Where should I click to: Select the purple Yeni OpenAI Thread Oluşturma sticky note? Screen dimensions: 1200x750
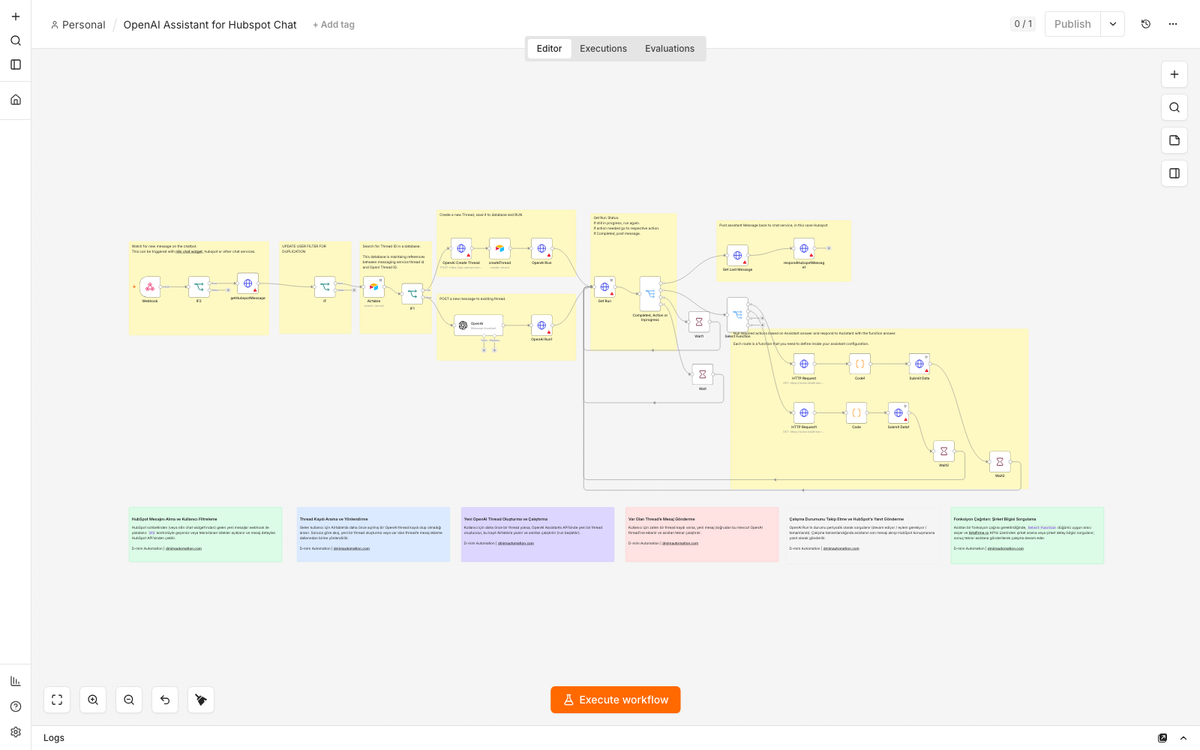point(537,534)
